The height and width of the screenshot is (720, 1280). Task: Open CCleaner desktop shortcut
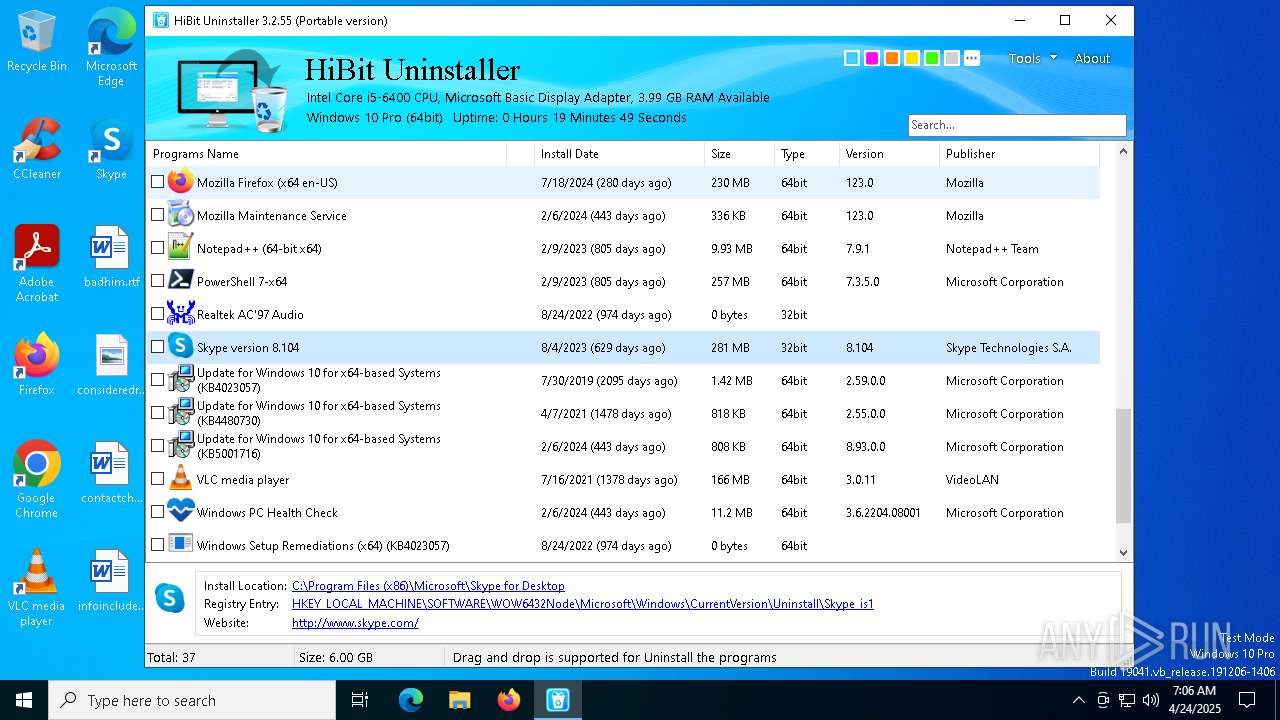pyautogui.click(x=37, y=148)
